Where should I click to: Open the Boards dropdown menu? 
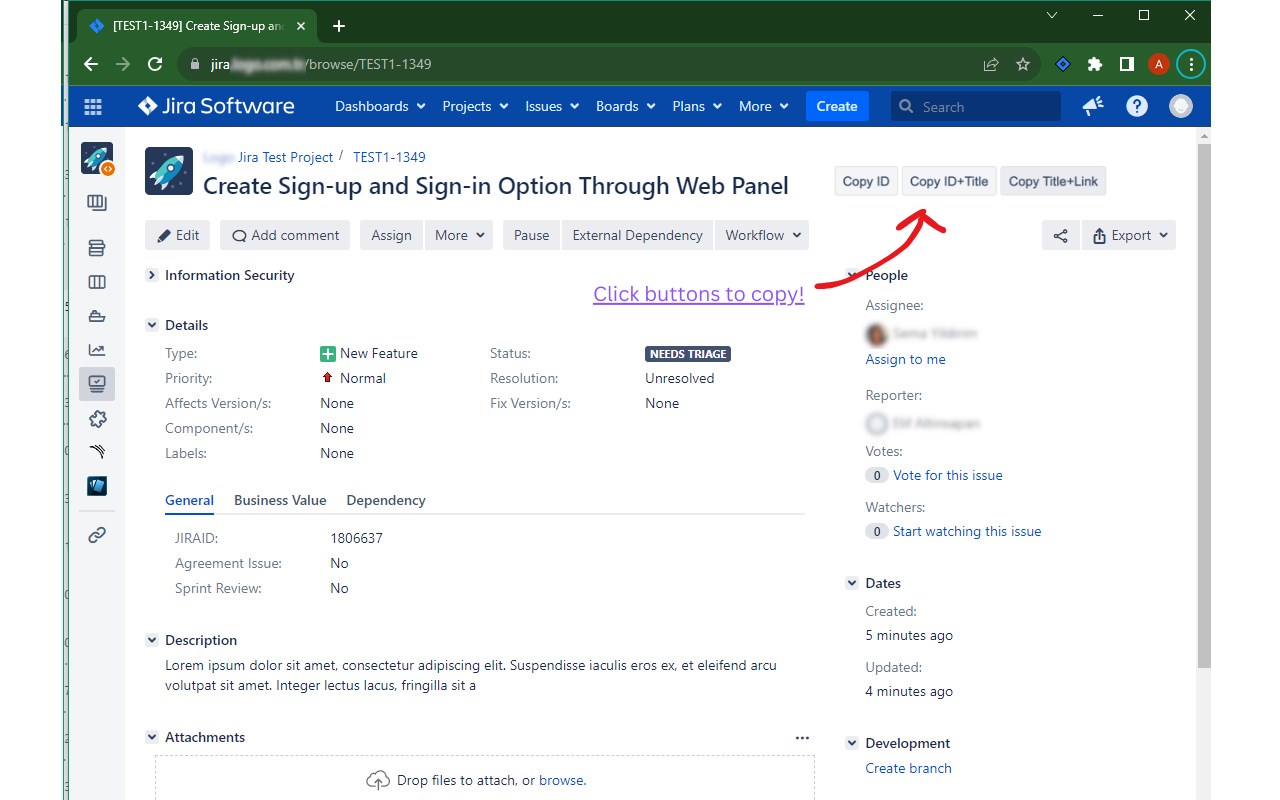(x=626, y=106)
